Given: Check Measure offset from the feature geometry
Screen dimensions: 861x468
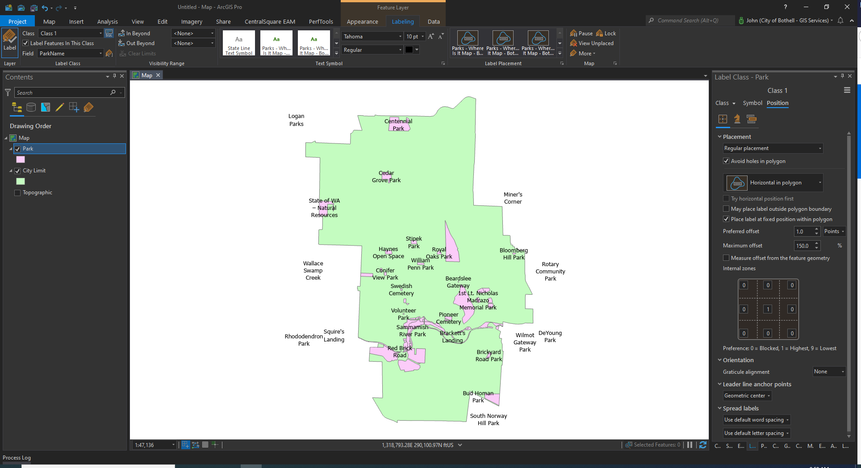Looking at the screenshot, I should (x=726, y=258).
